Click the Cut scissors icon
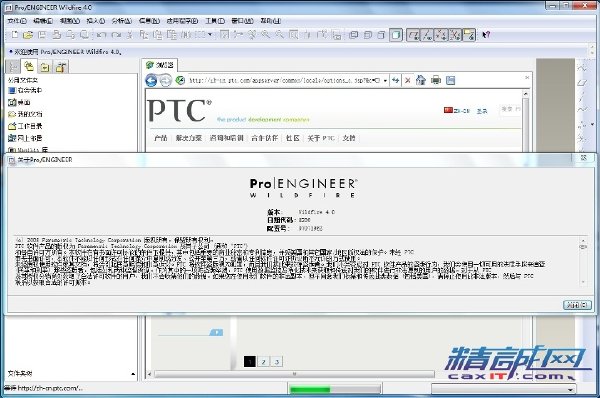Viewport: 600px width, 398px height. (x=129, y=35)
